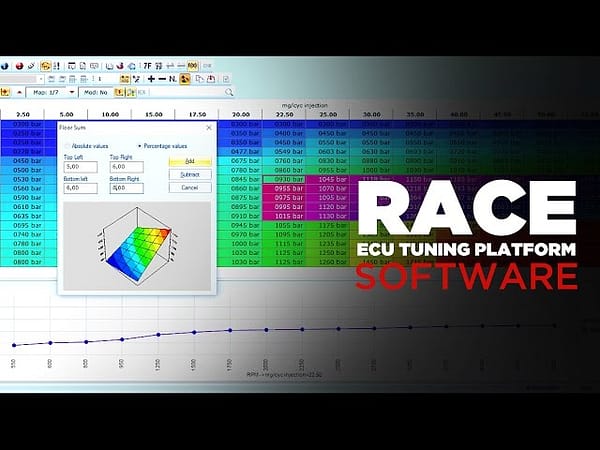Viewport: 600px width, 450px height.
Task: Click the 20.00 column header
Action: 241,114
